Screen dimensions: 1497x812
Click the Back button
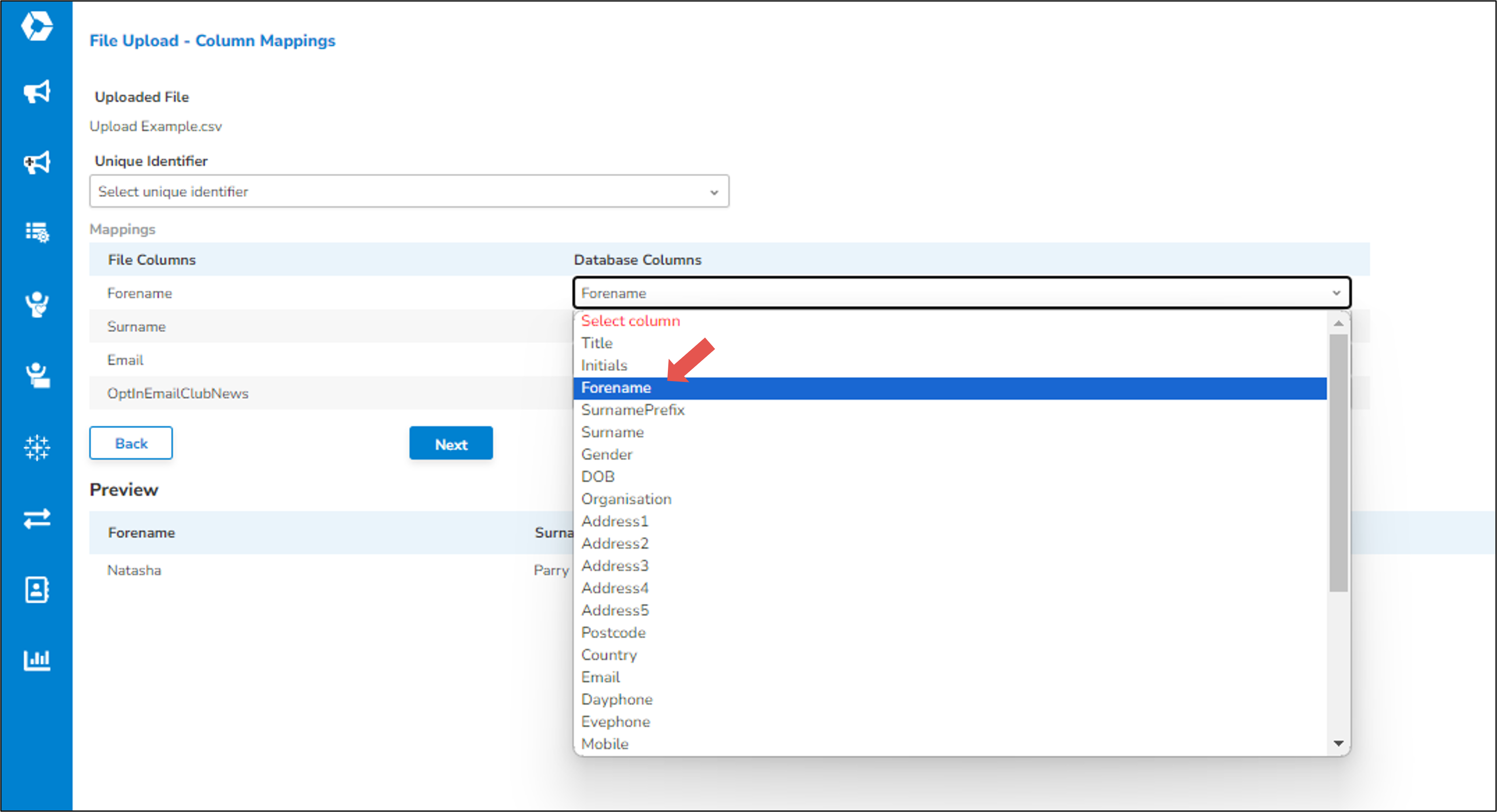tap(131, 443)
